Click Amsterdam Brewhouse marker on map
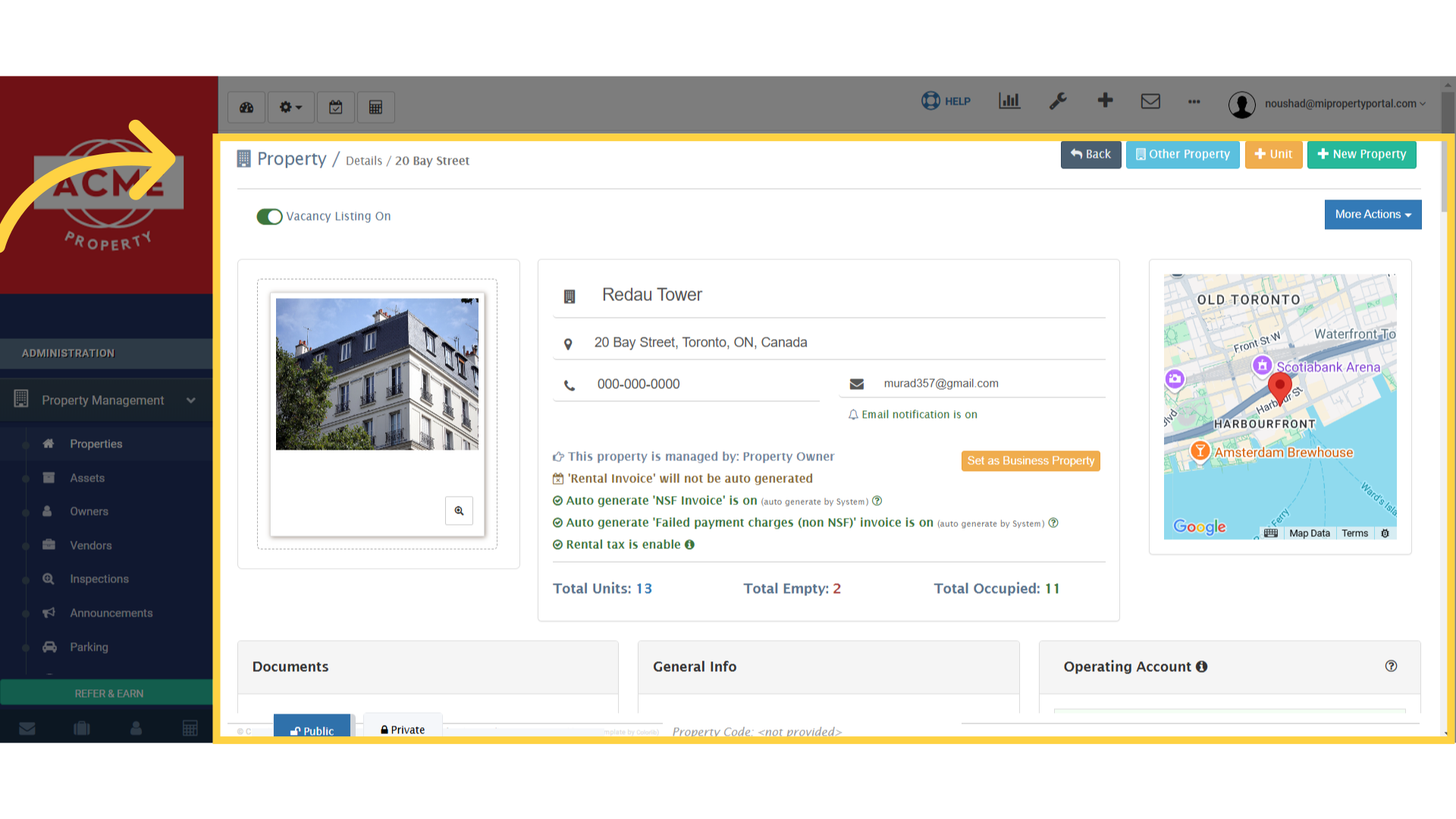1456x819 pixels. pyautogui.click(x=1200, y=451)
